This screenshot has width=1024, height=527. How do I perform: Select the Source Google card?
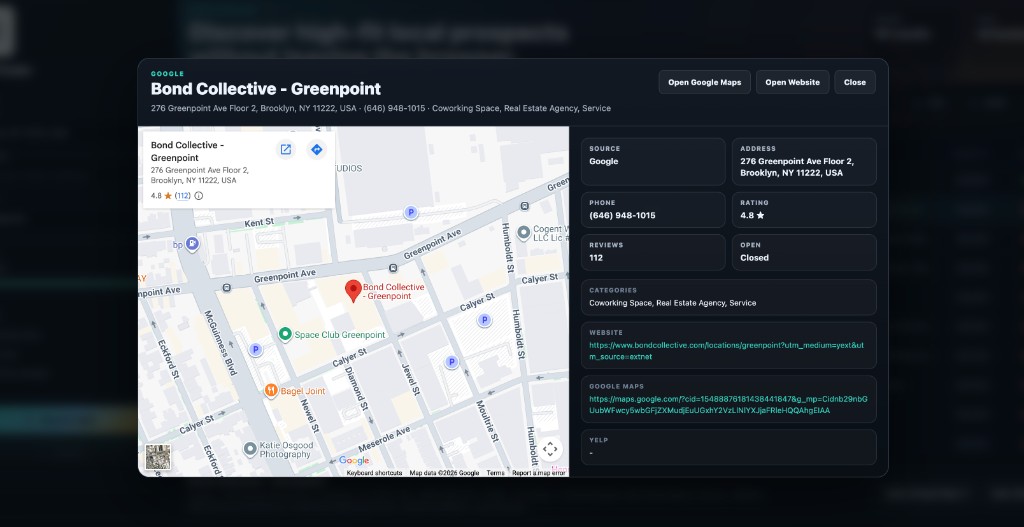pos(653,161)
